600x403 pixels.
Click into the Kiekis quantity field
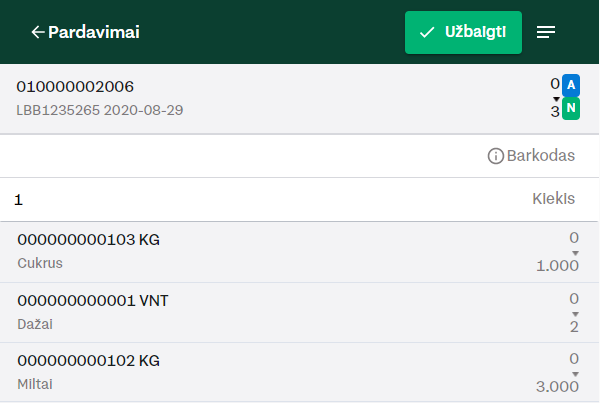(x=300, y=199)
